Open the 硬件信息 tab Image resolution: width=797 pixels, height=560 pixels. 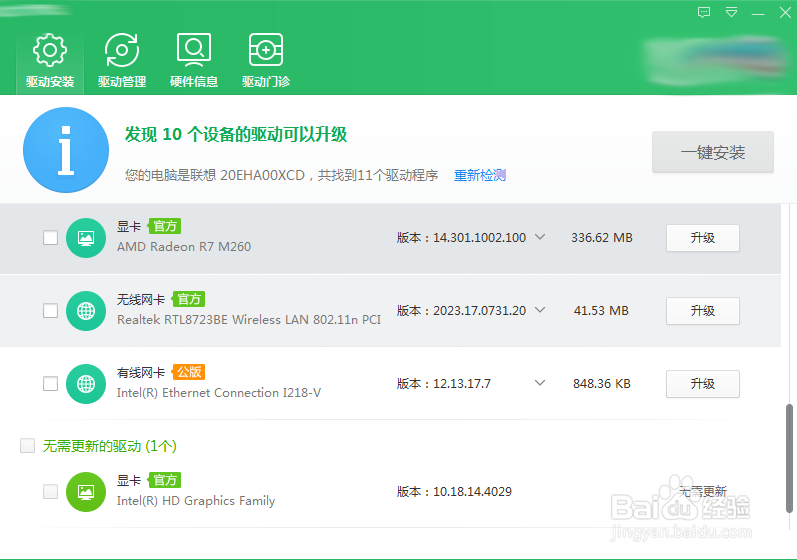click(x=194, y=60)
